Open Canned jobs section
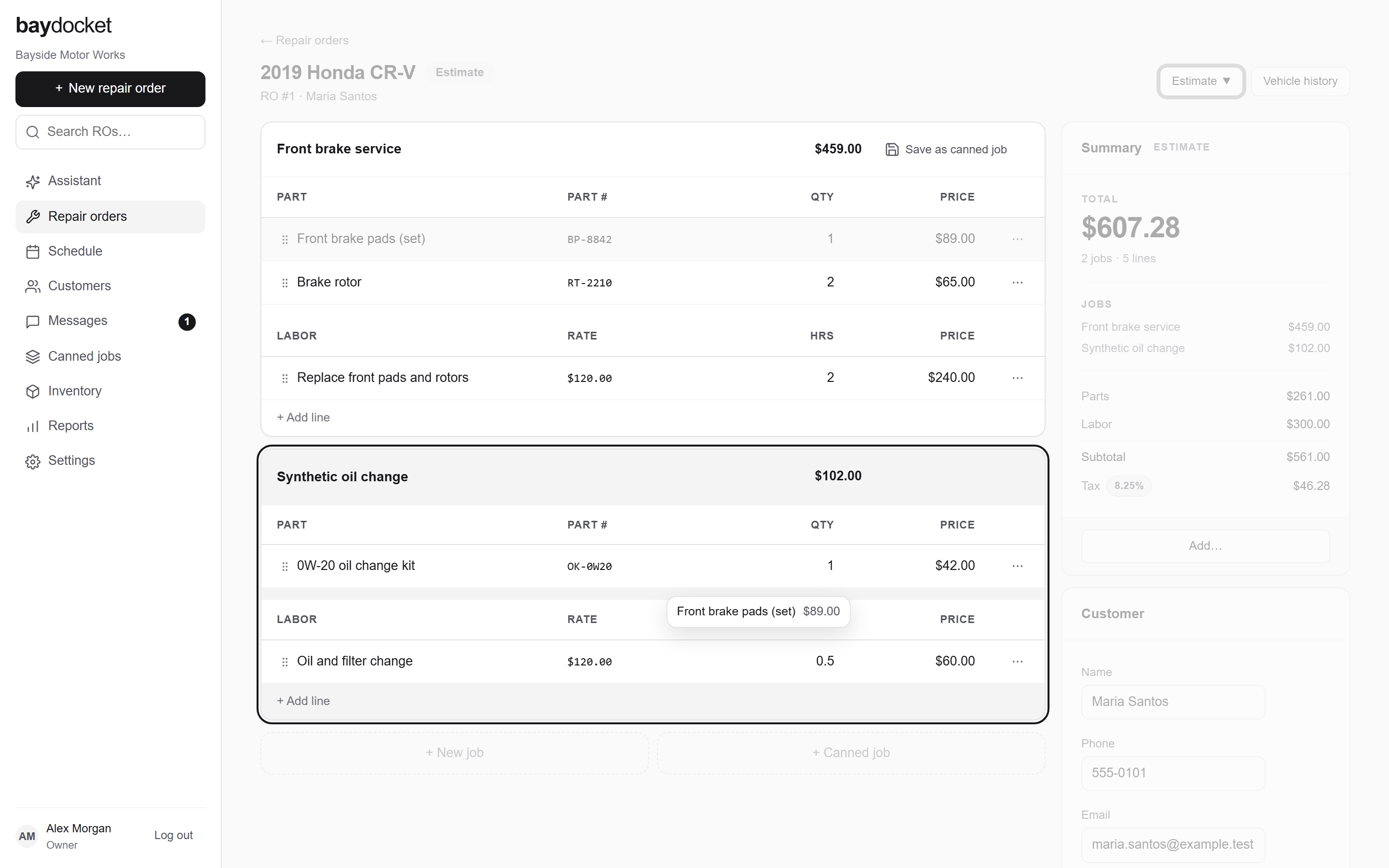This screenshot has width=1389, height=868. click(x=110, y=356)
